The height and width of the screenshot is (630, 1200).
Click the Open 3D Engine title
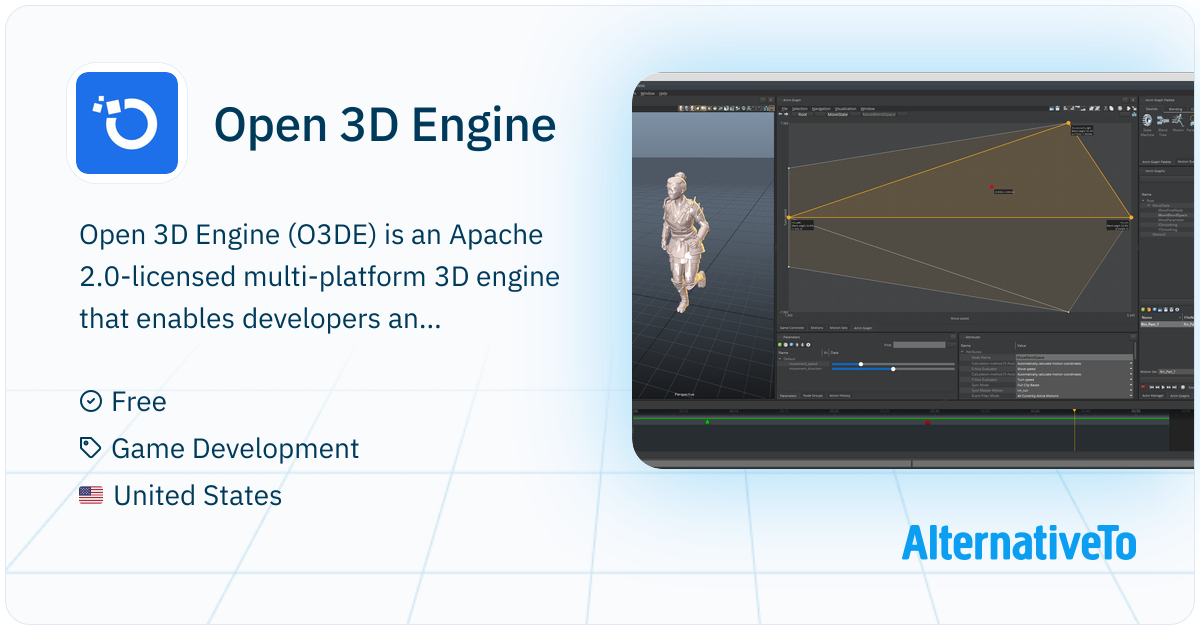pyautogui.click(x=385, y=125)
